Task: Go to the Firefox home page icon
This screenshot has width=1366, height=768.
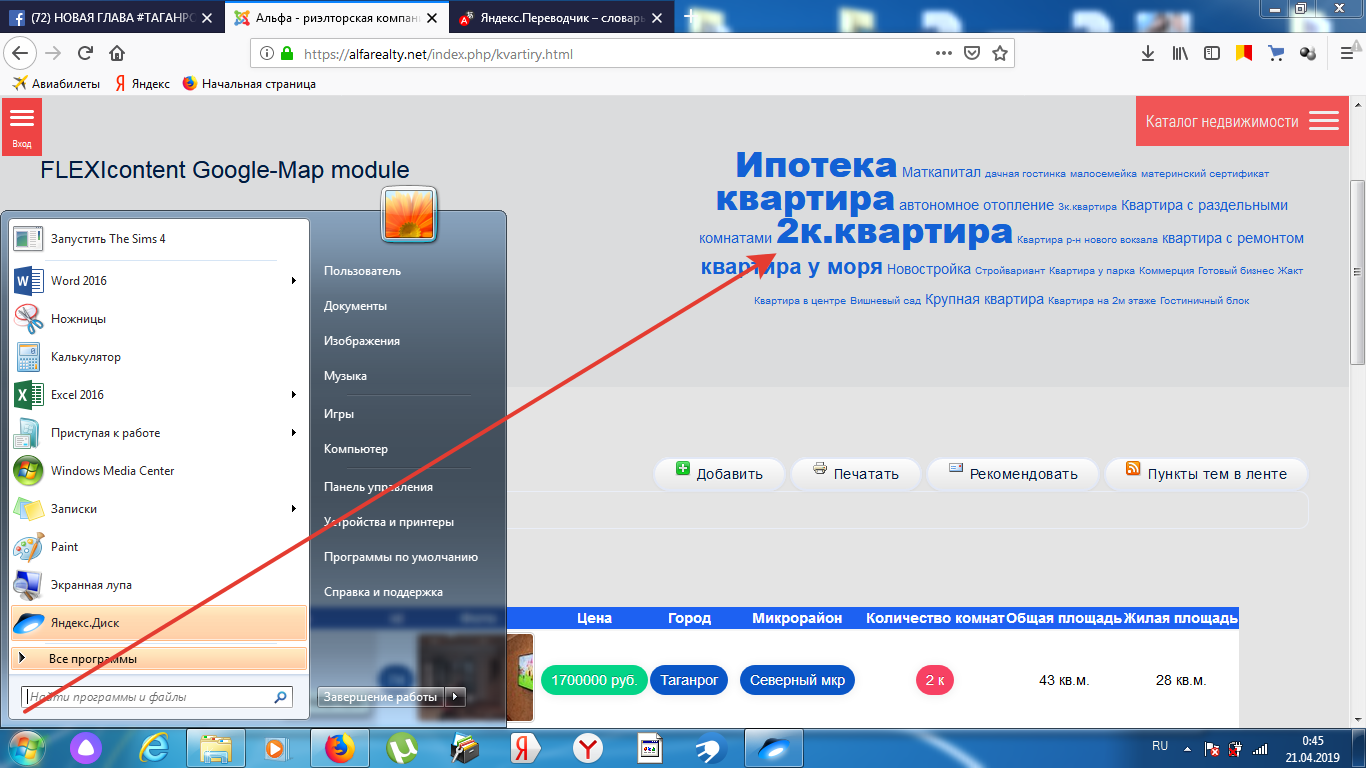Action: coord(117,54)
